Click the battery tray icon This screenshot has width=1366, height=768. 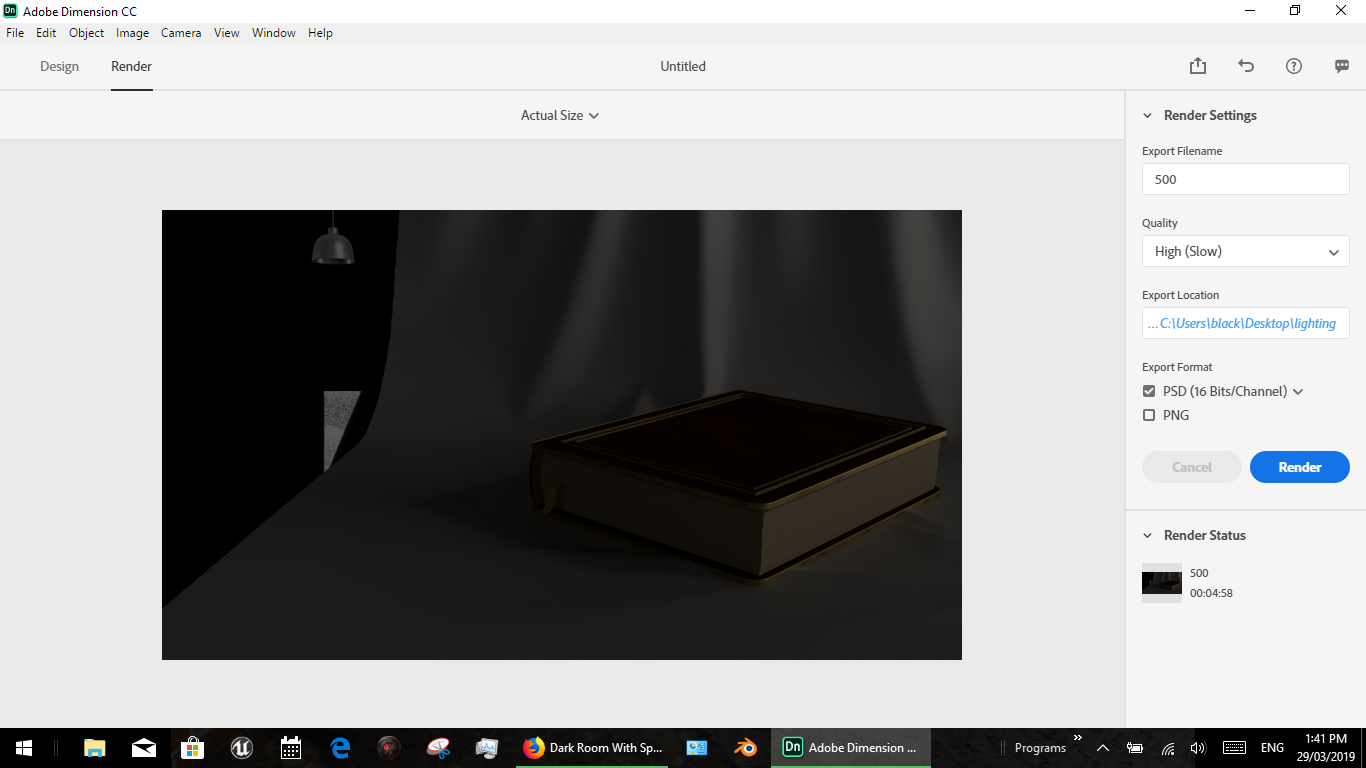tap(1135, 747)
